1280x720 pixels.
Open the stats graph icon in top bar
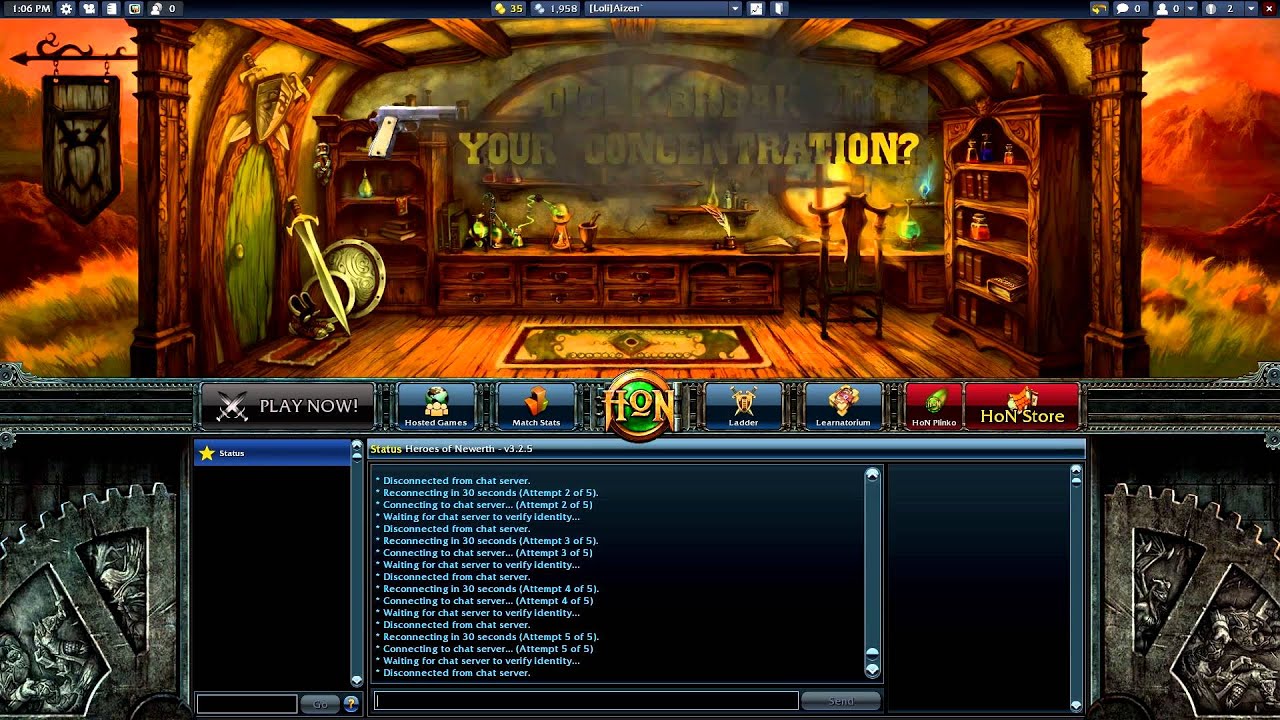click(756, 8)
